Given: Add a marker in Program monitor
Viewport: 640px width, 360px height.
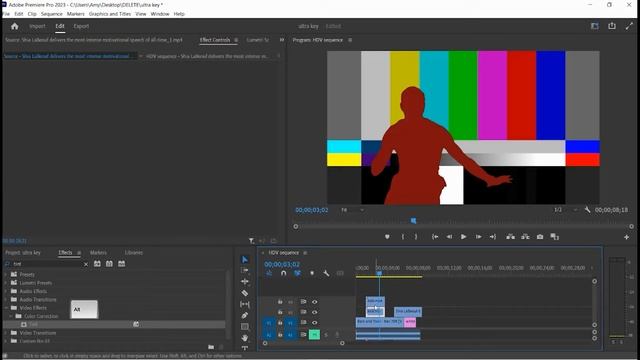Looking at the screenshot, I should (387, 237).
